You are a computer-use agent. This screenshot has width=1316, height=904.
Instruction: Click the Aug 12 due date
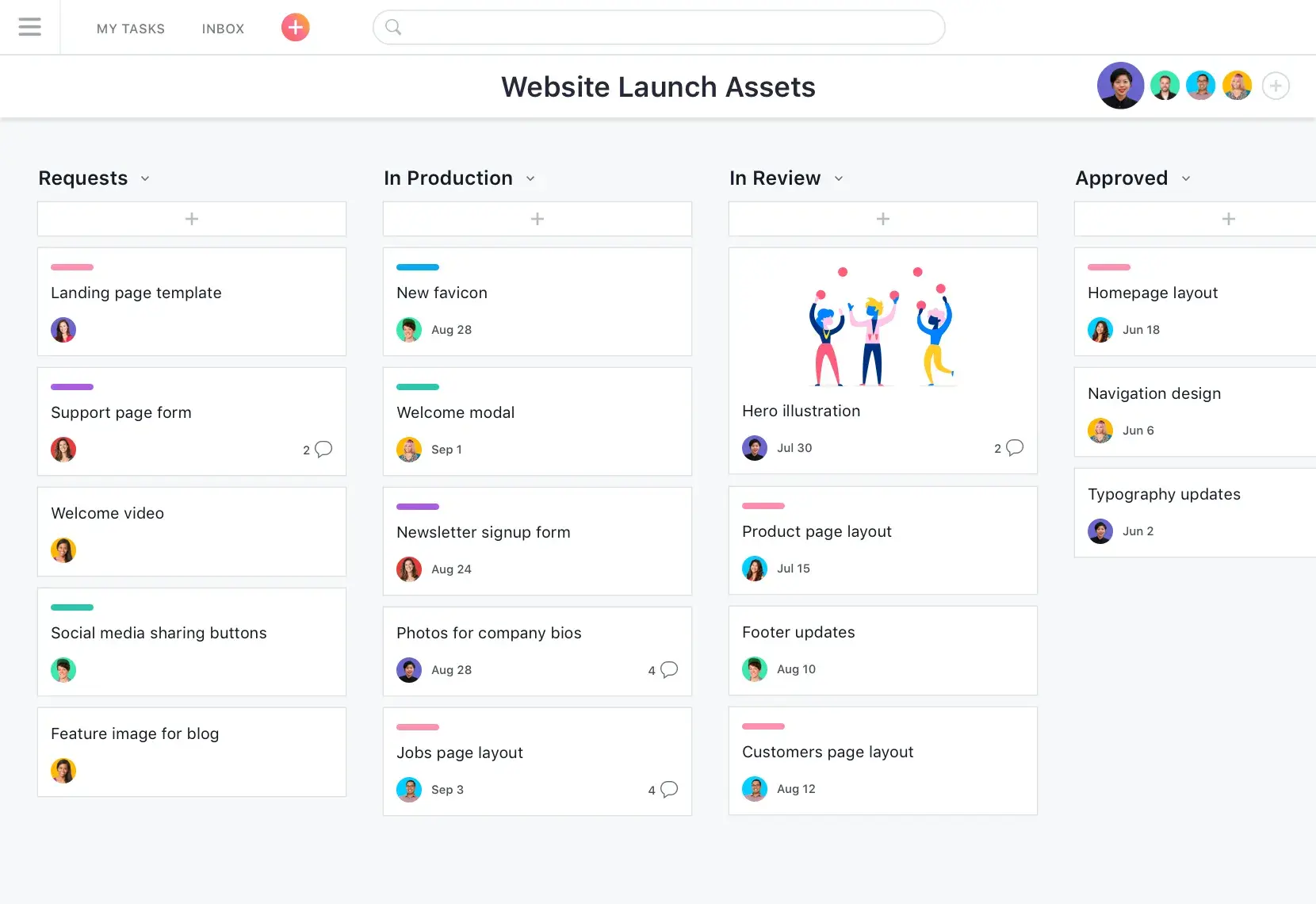point(796,789)
